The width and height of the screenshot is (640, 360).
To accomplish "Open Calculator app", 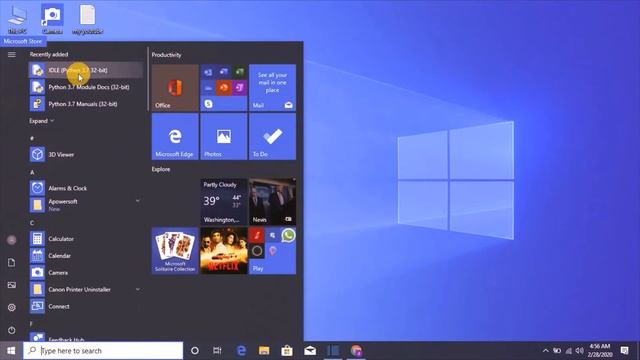I will point(86,239).
